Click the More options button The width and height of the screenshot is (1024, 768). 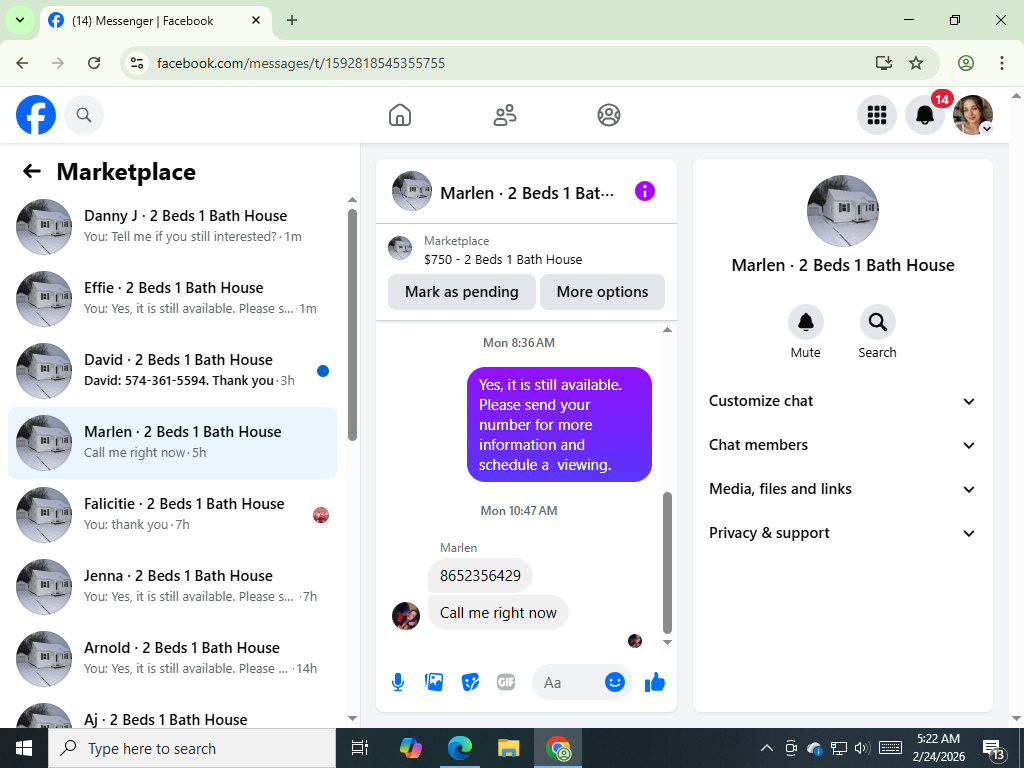tap(602, 292)
